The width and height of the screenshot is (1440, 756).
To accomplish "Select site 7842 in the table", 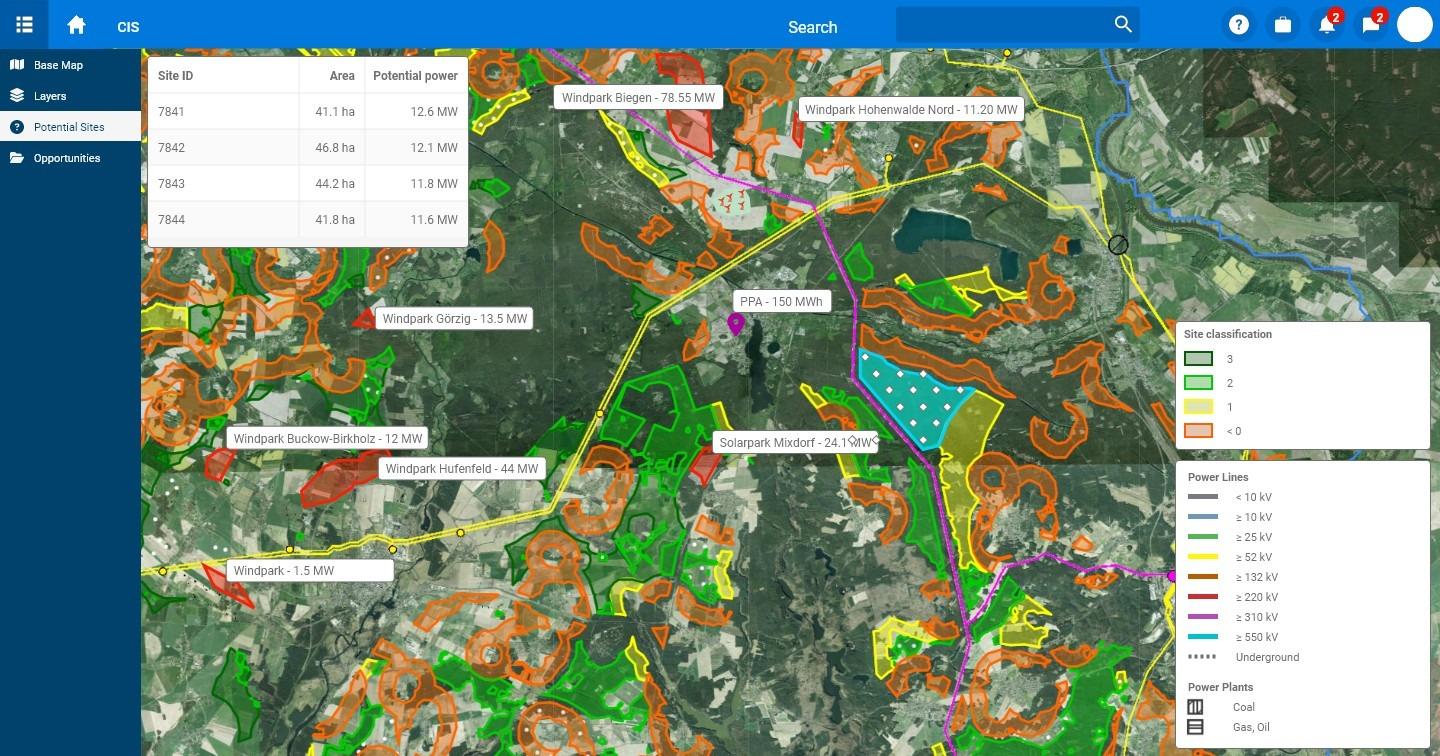I will (308, 148).
